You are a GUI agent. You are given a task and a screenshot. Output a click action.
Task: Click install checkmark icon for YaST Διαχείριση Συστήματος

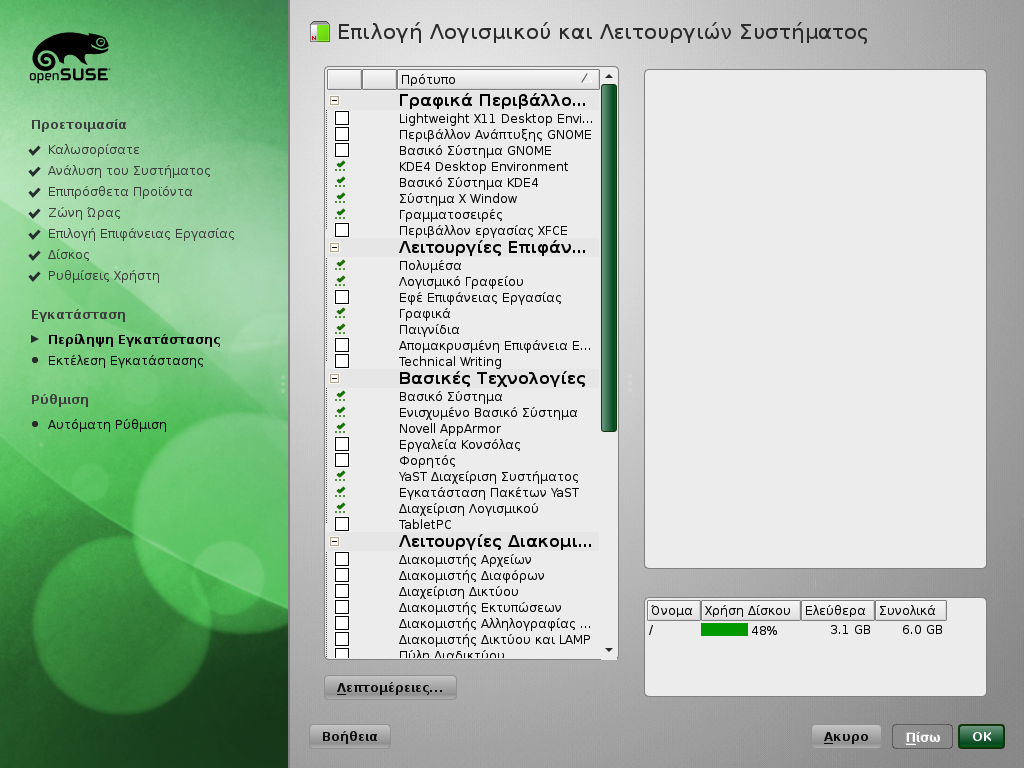point(340,477)
